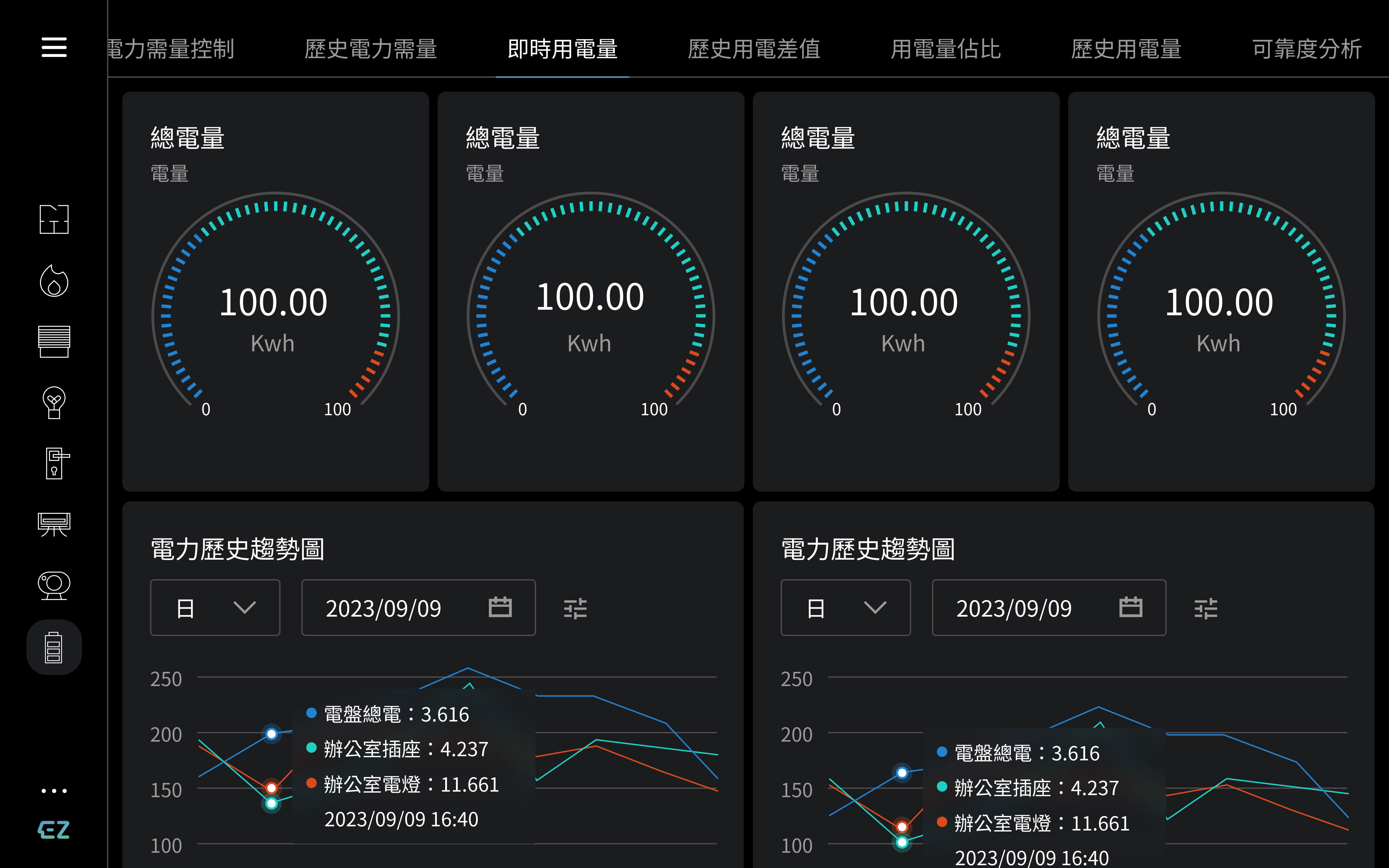This screenshot has height=868, width=1389.
Task: Open calendar picker in left date field
Action: [x=500, y=607]
